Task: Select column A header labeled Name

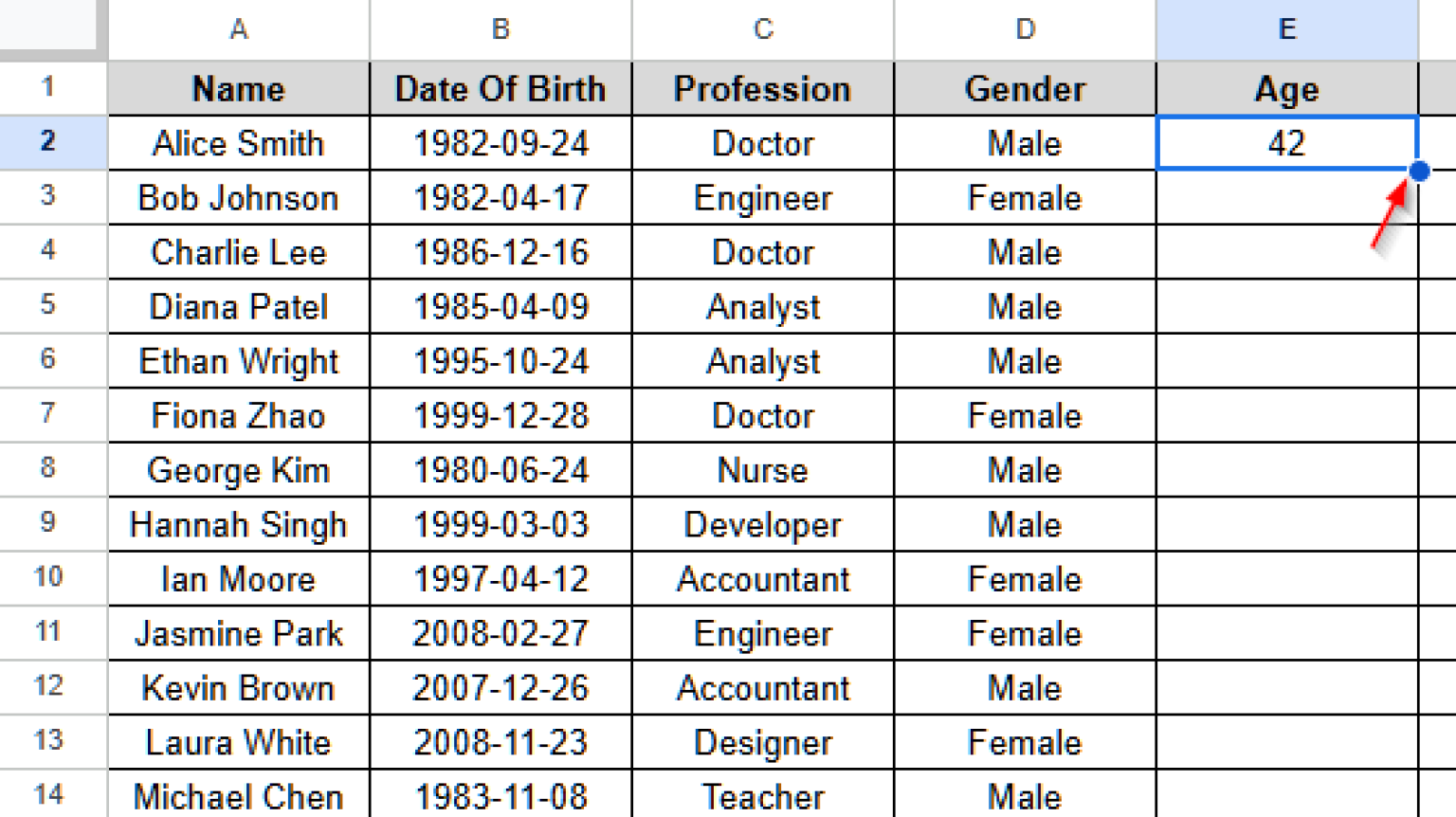Action: tap(238, 28)
